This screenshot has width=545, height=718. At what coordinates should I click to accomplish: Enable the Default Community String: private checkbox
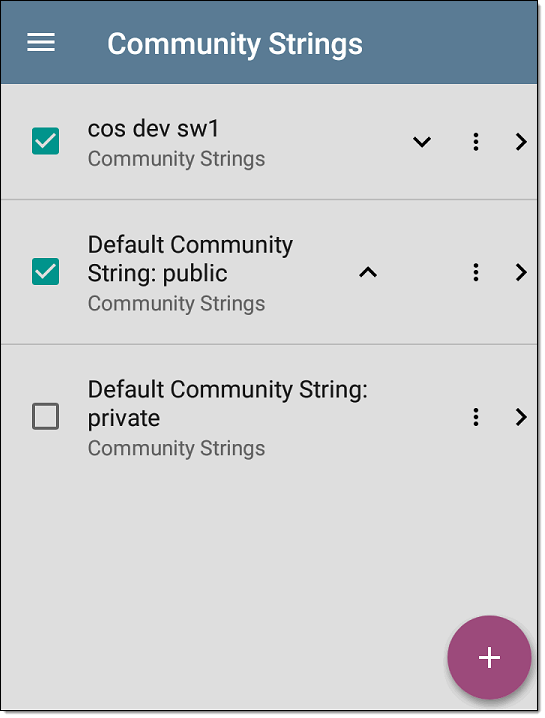(x=45, y=416)
